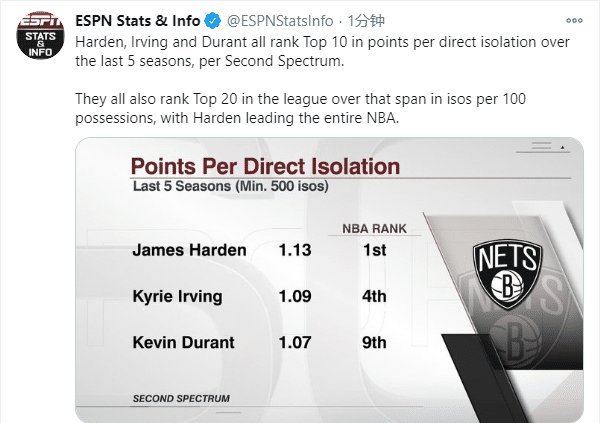This screenshot has width=601, height=423.
Task: Click Durant's 1.07 points value
Action: (296, 342)
